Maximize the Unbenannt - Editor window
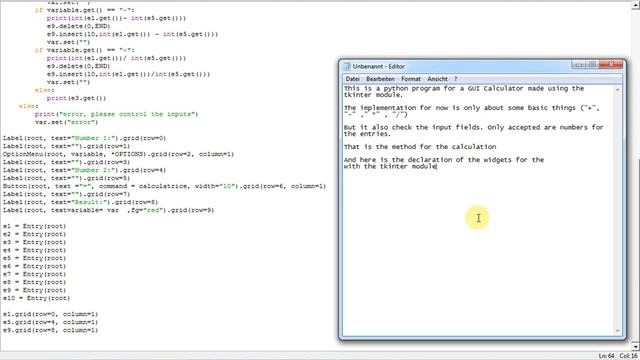The image size is (640, 360). [x=592, y=65]
